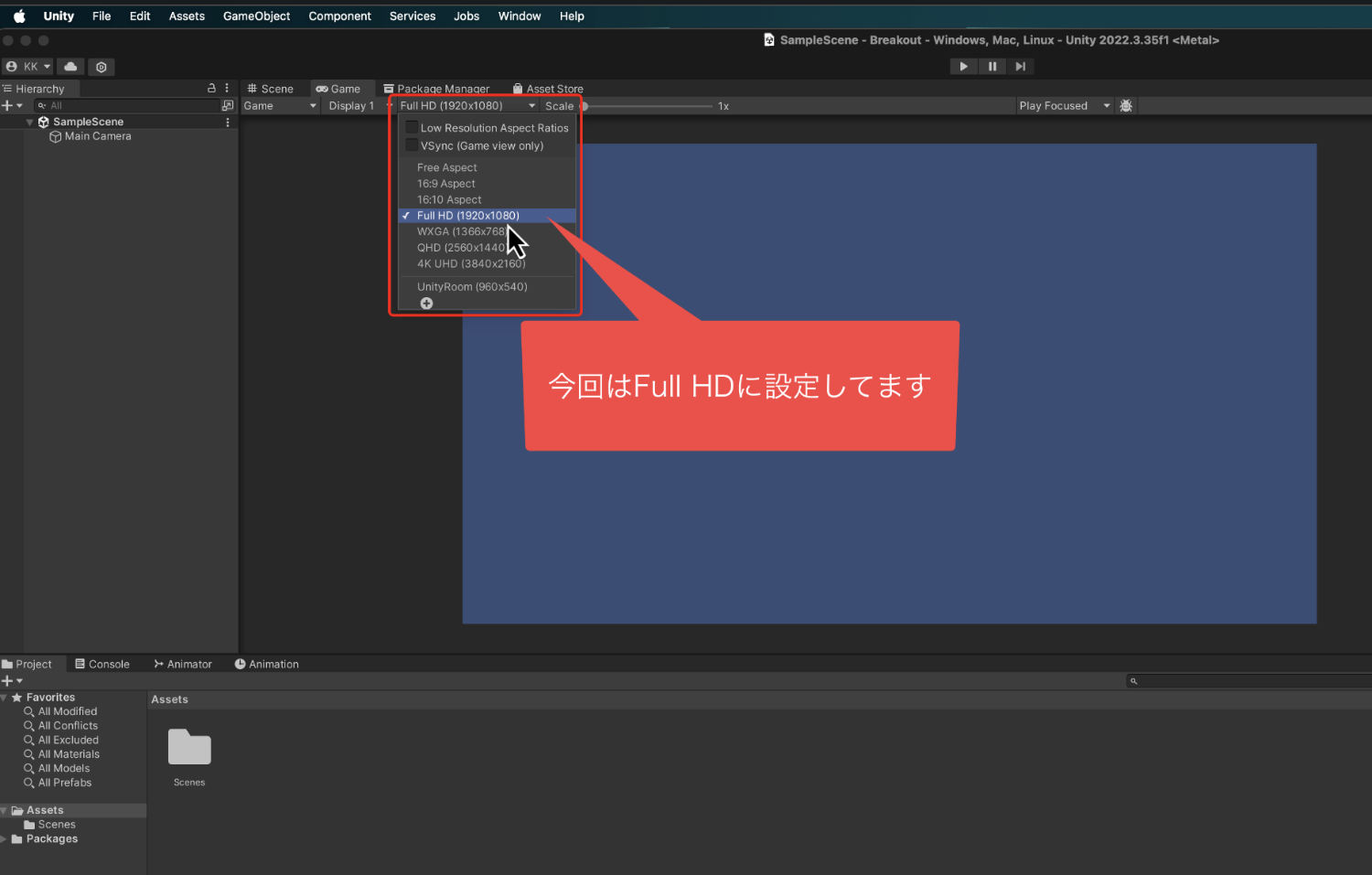This screenshot has width=1372, height=875.
Task: Switch to the Project tab
Action: pyautogui.click(x=27, y=665)
